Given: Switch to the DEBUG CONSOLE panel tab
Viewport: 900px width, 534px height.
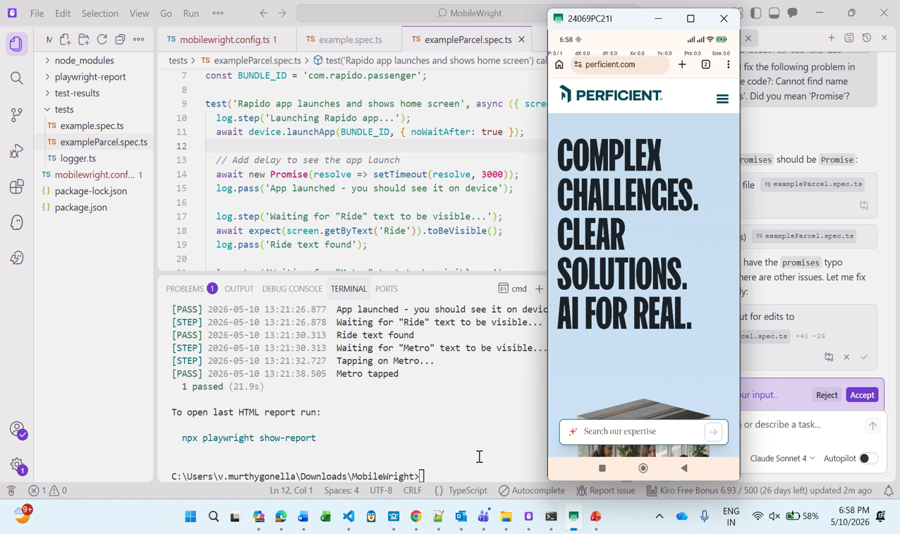Looking at the screenshot, I should 292,288.
